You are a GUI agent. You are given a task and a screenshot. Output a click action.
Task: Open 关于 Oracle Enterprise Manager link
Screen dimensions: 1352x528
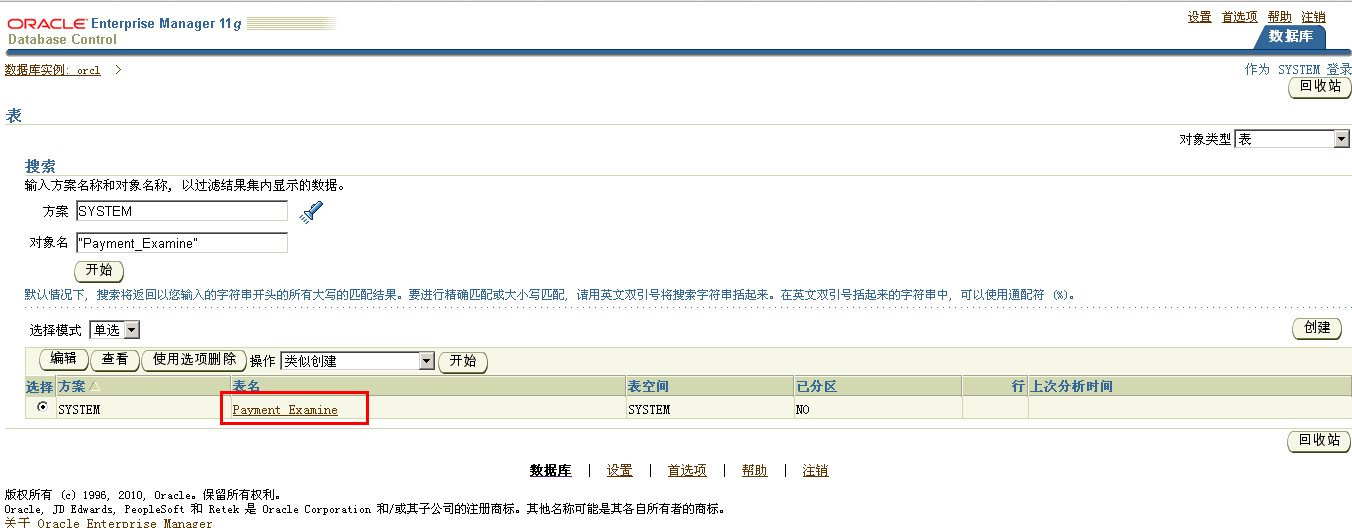pos(108,523)
